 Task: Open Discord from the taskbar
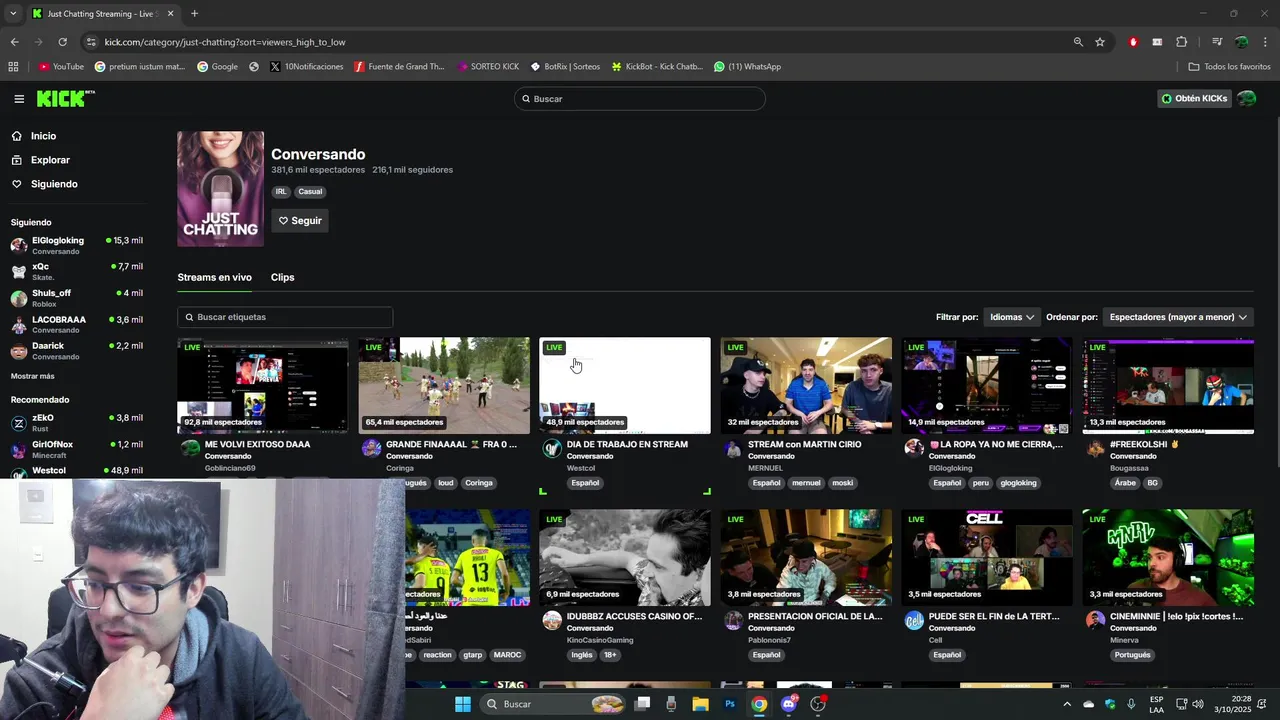[789, 704]
